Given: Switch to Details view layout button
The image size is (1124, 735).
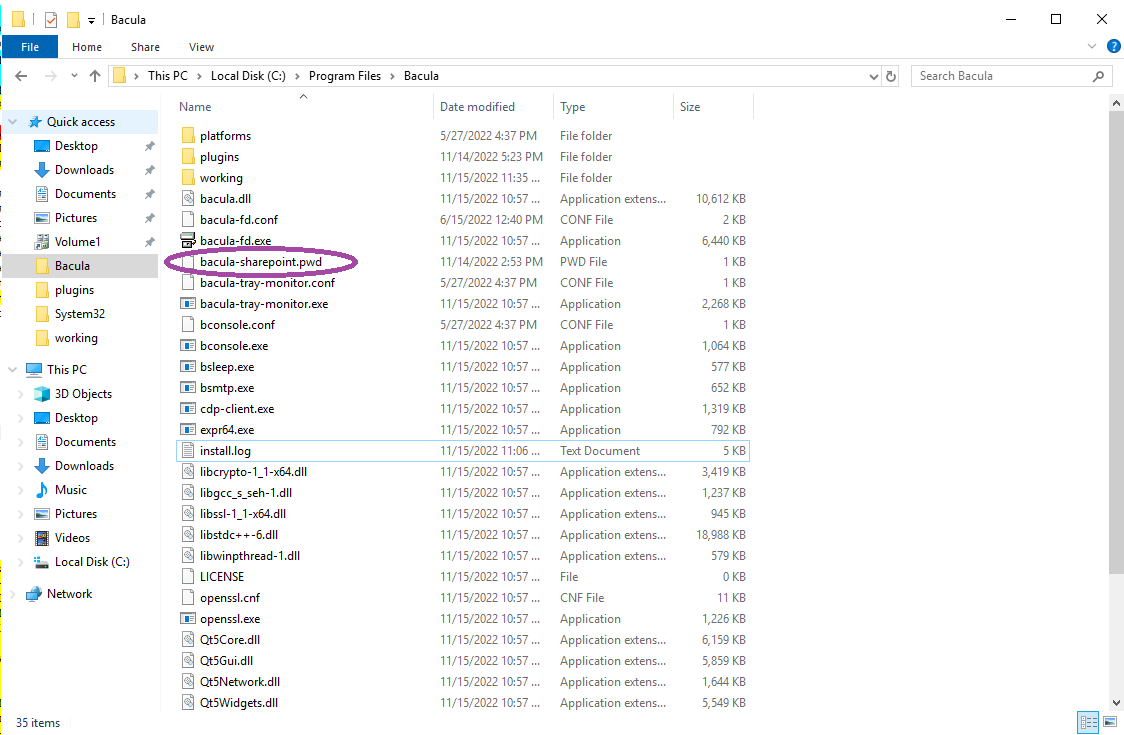Looking at the screenshot, I should pyautogui.click(x=1088, y=723).
